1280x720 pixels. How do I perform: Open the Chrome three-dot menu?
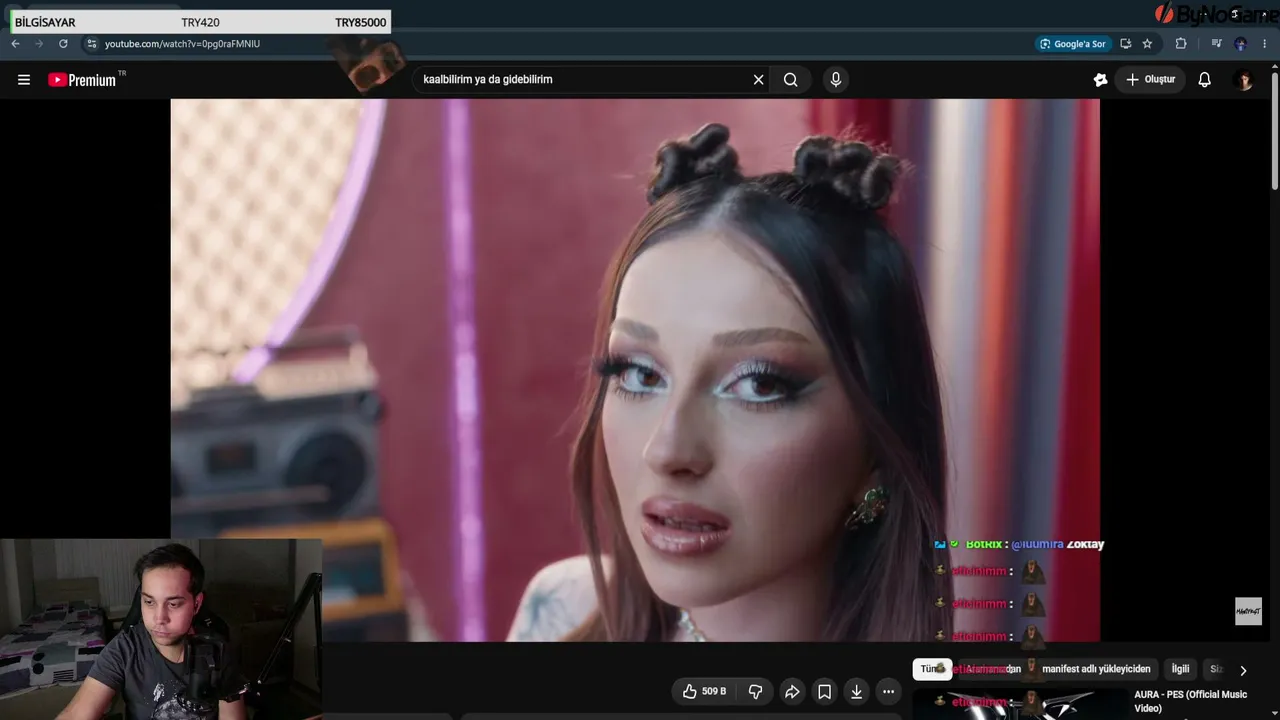(1265, 44)
